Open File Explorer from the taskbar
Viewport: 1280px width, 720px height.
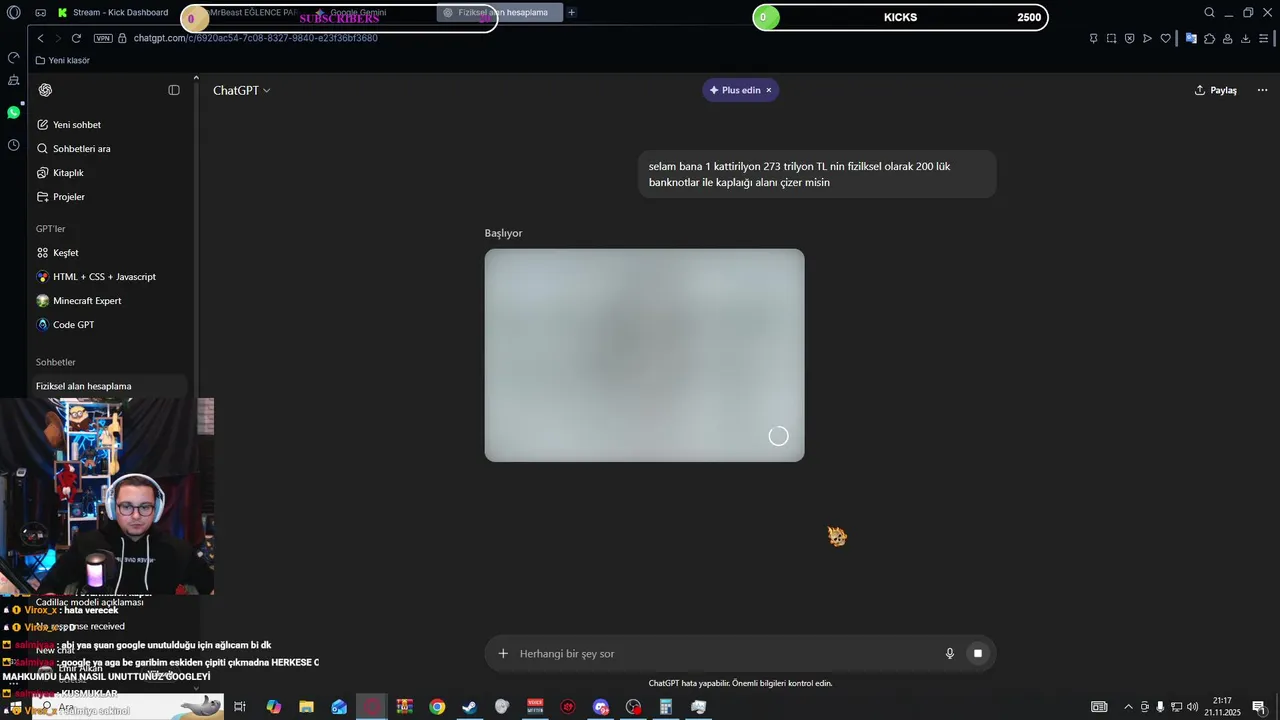tap(306, 707)
